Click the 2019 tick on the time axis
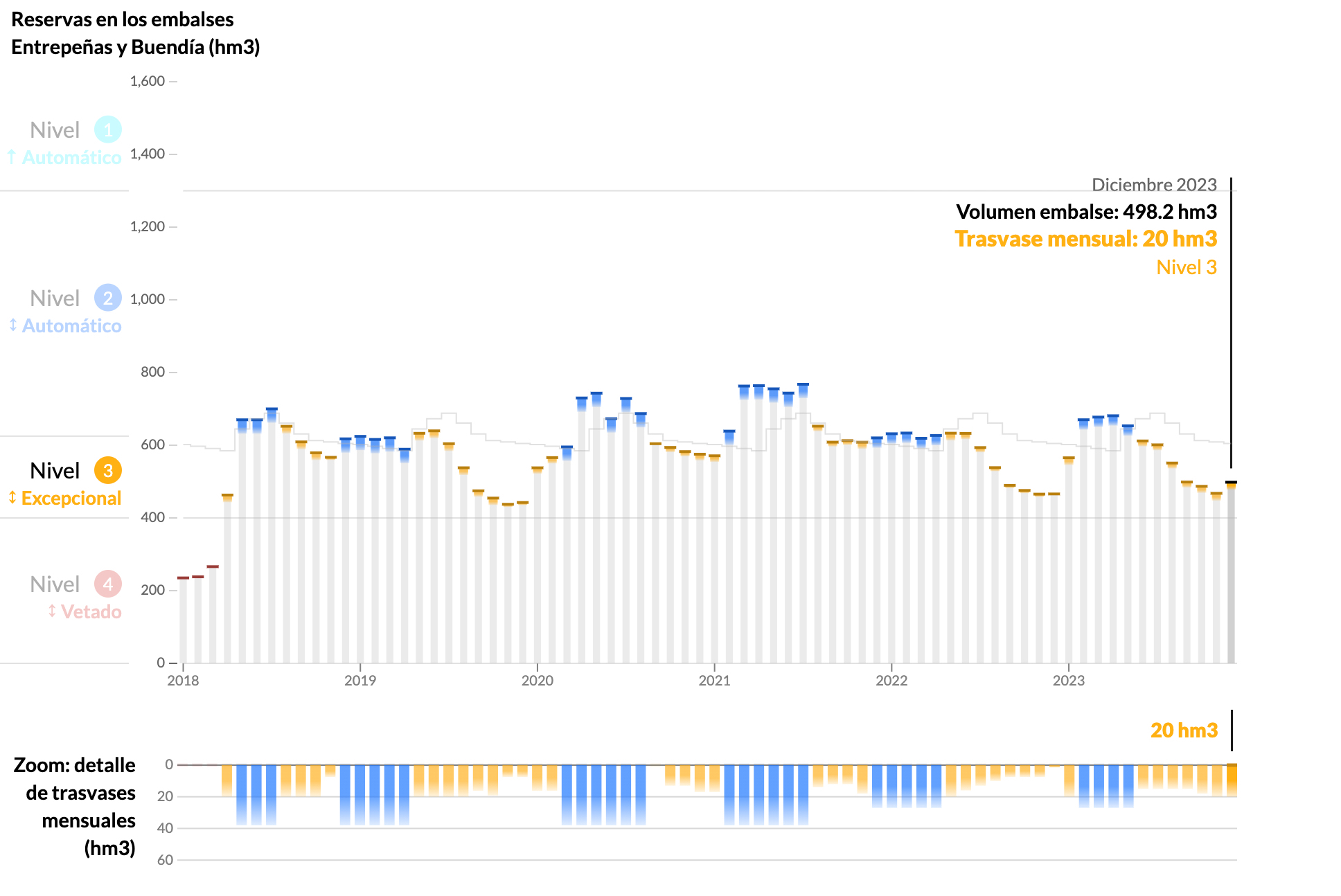 (360, 680)
